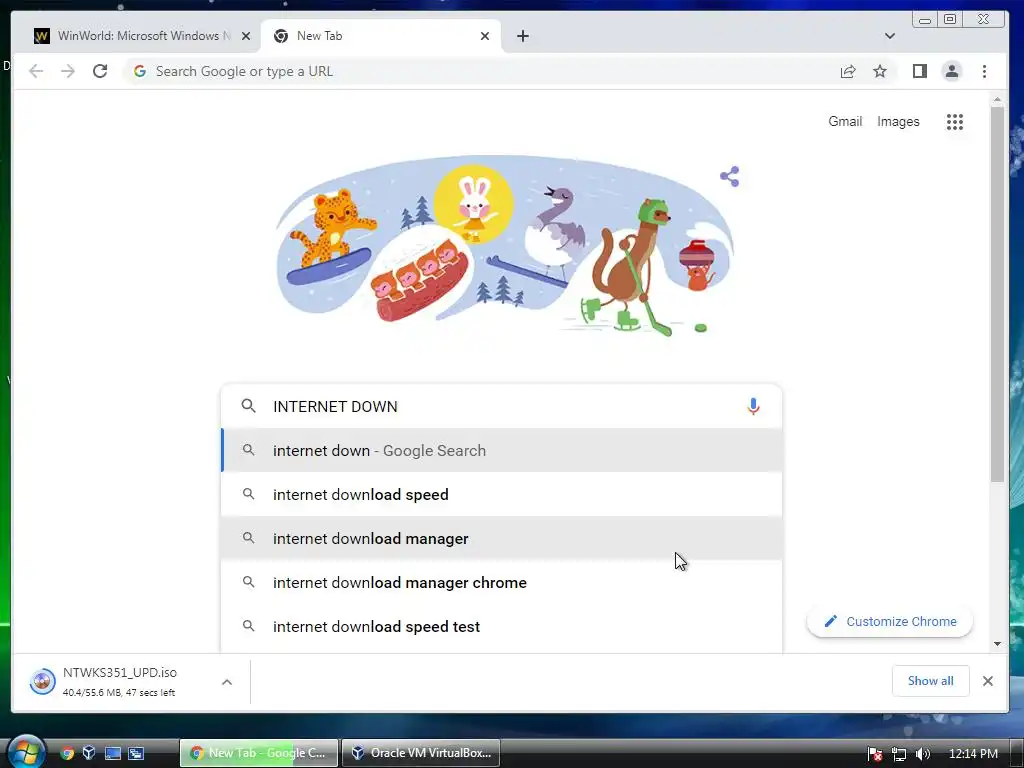Open the Google apps grid
The image size is (1024, 768).
click(955, 121)
